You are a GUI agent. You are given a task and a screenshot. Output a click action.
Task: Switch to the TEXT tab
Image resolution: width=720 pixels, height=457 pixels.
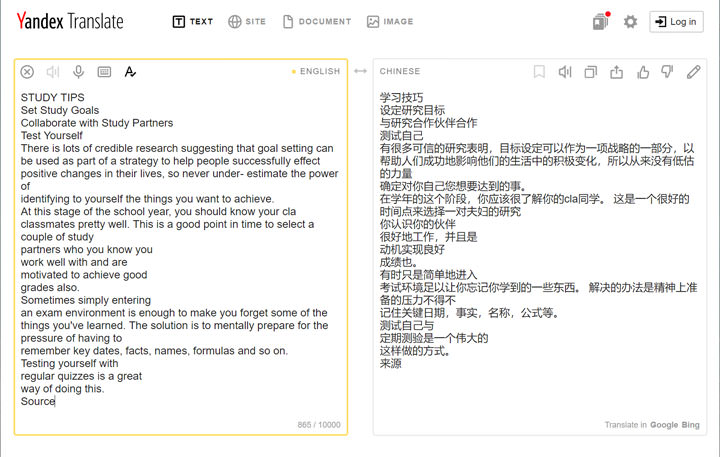[193, 22]
